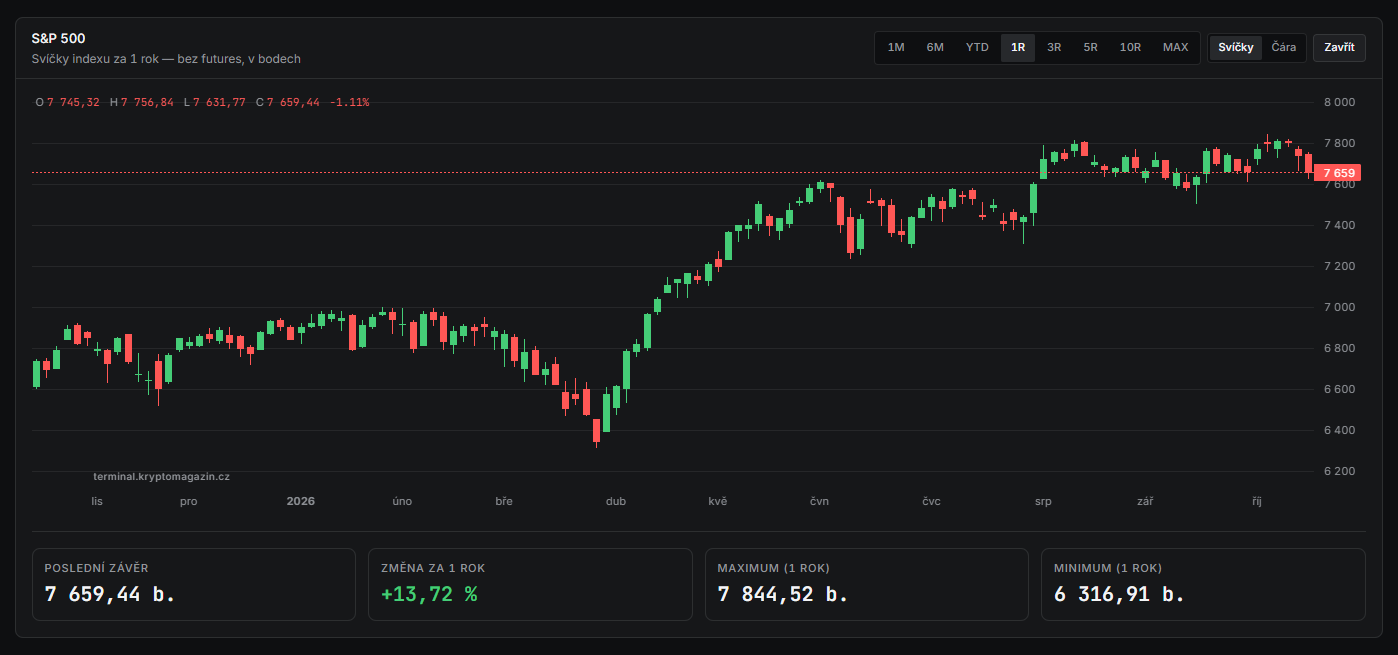
Task: Pick the 10R time range
Action: click(x=1130, y=47)
